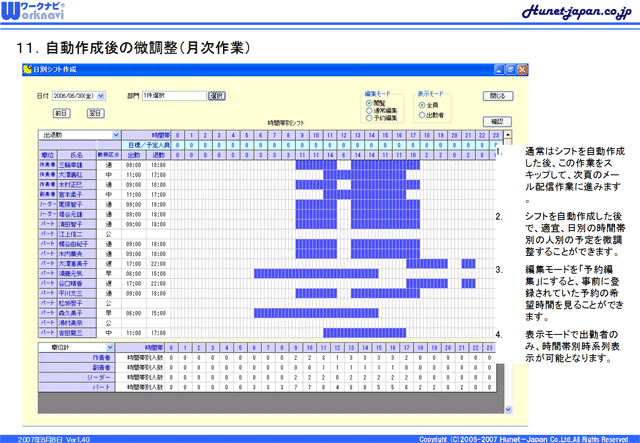
Task: Select 全員 display mode
Action: point(421,104)
